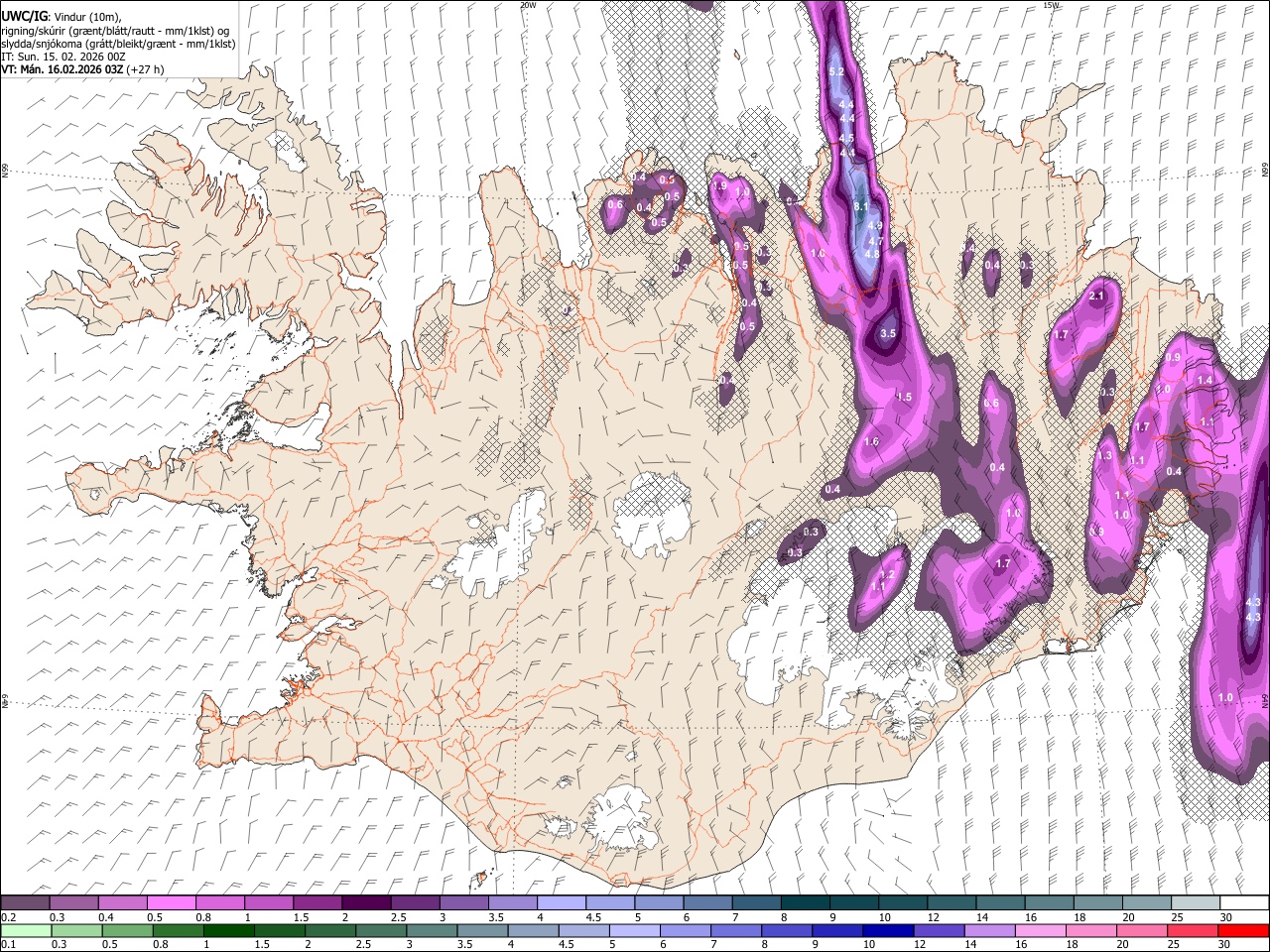The image size is (1270, 952).
Task: Click the UWC/IG title text
Action: 23,15
